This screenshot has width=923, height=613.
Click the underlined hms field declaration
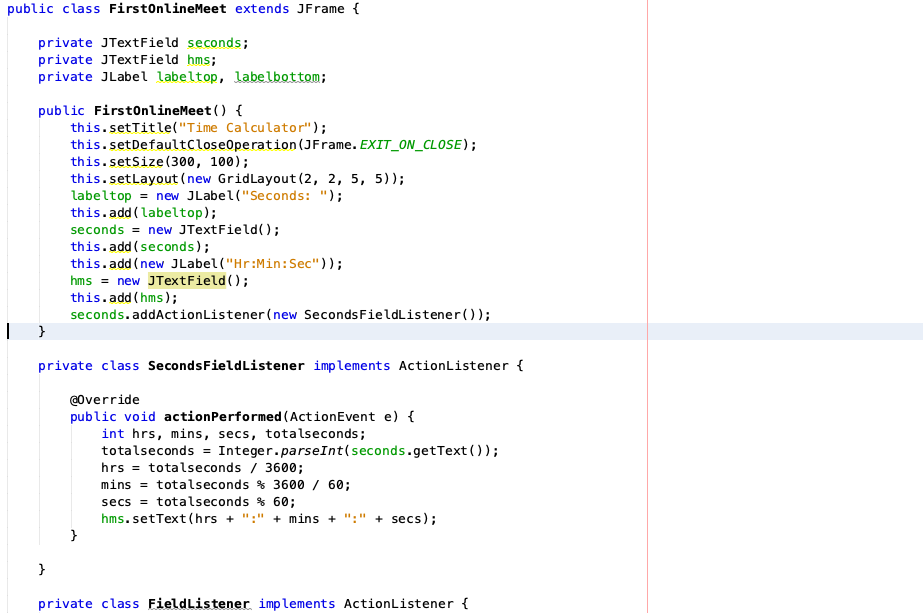pyautogui.click(x=200, y=59)
